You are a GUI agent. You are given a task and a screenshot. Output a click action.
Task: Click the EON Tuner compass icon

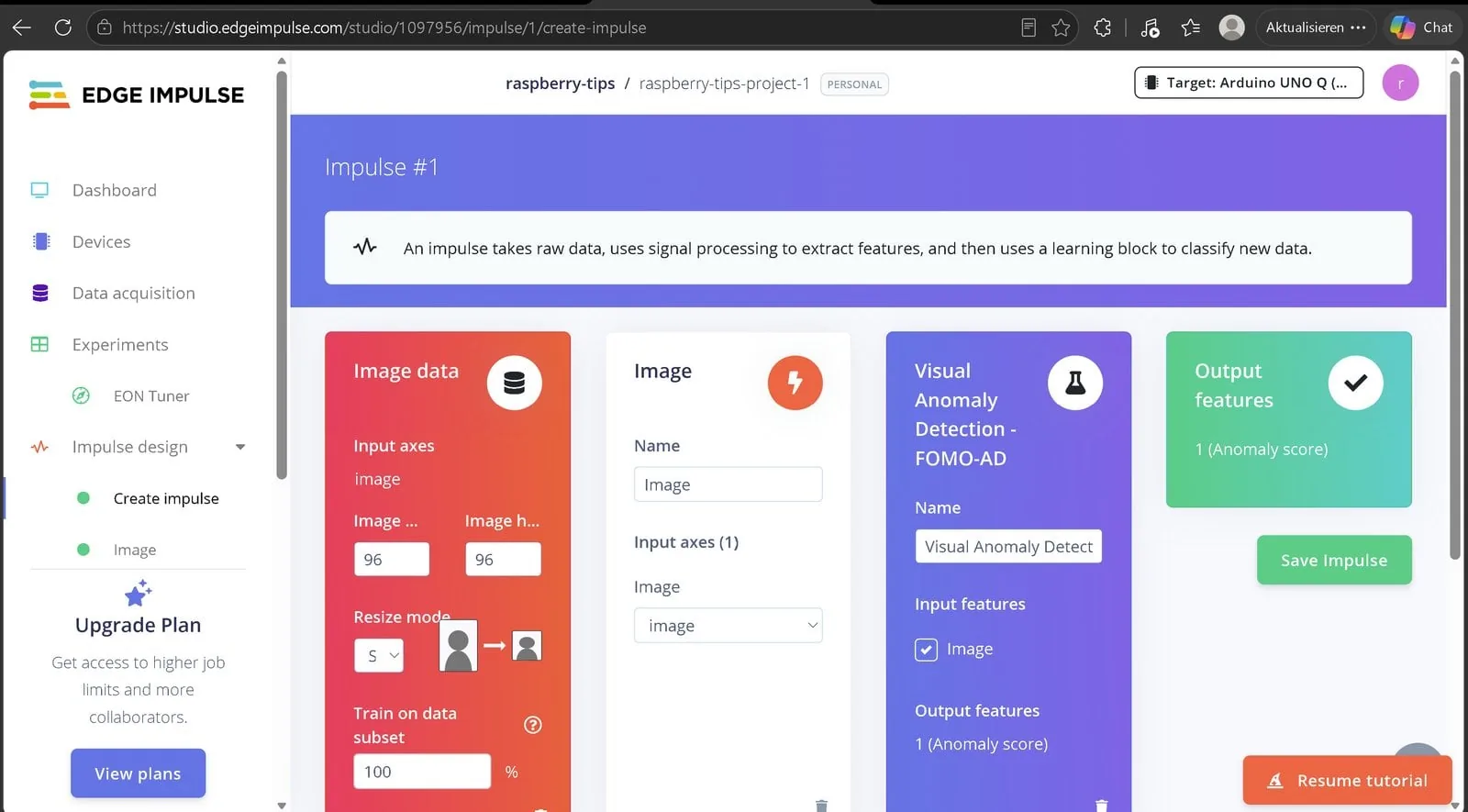pyautogui.click(x=81, y=395)
